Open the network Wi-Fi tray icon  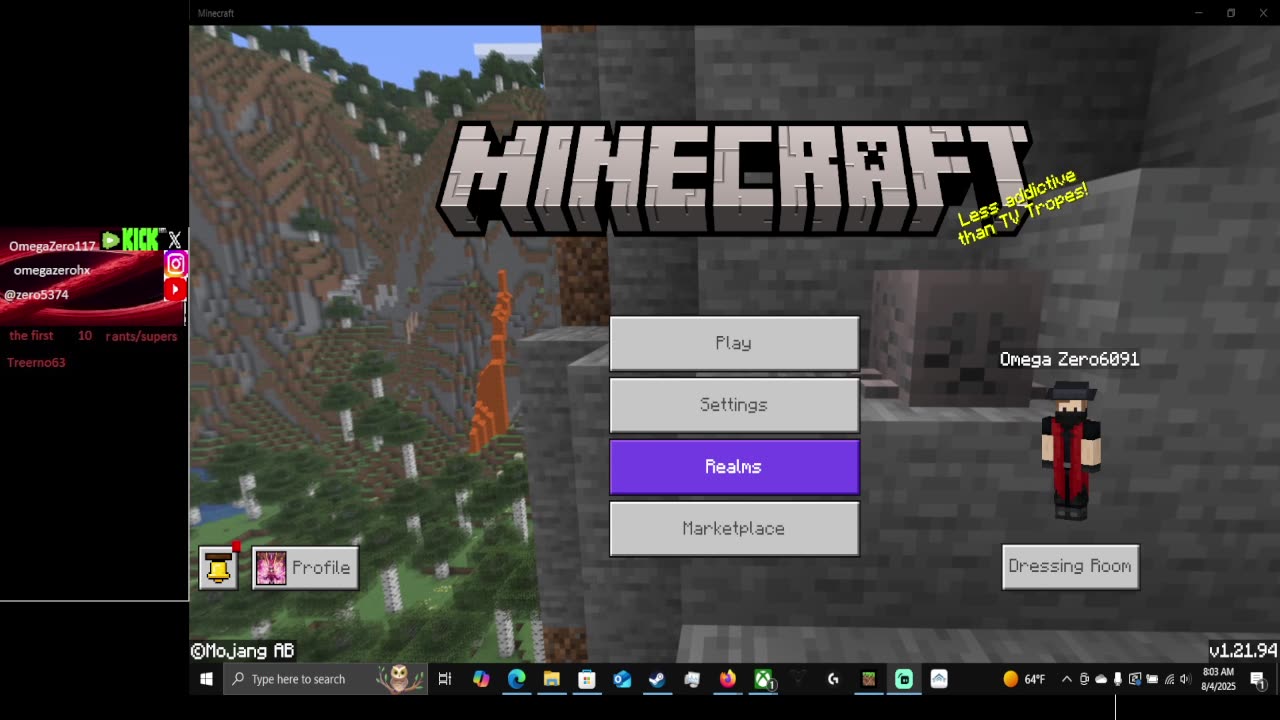point(1169,679)
